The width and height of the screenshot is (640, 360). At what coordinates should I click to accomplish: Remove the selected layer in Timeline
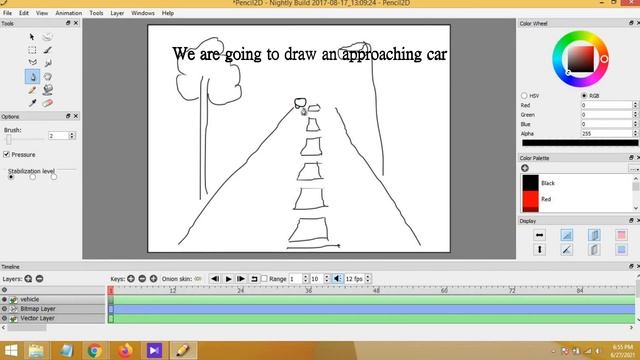pyautogui.click(x=39, y=279)
